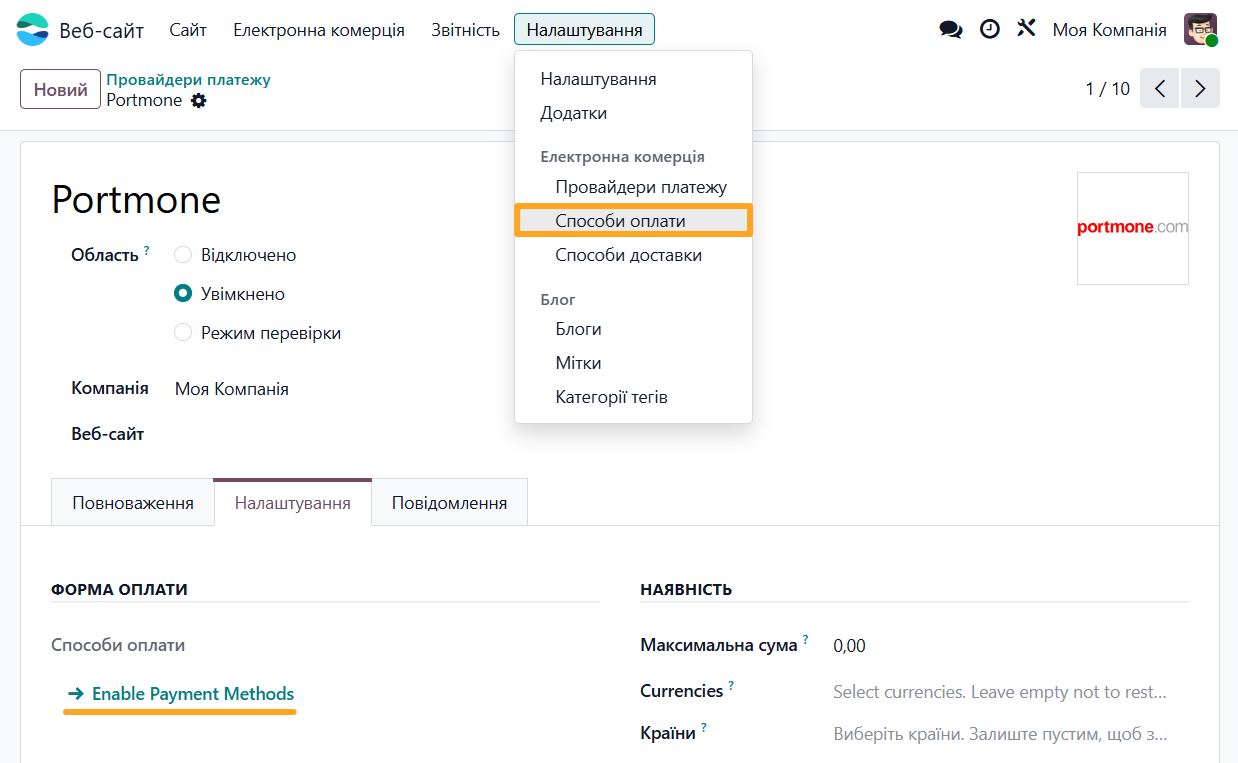The width and height of the screenshot is (1238, 763).
Task: Edit the Portmone provider name field
Action: (x=136, y=199)
